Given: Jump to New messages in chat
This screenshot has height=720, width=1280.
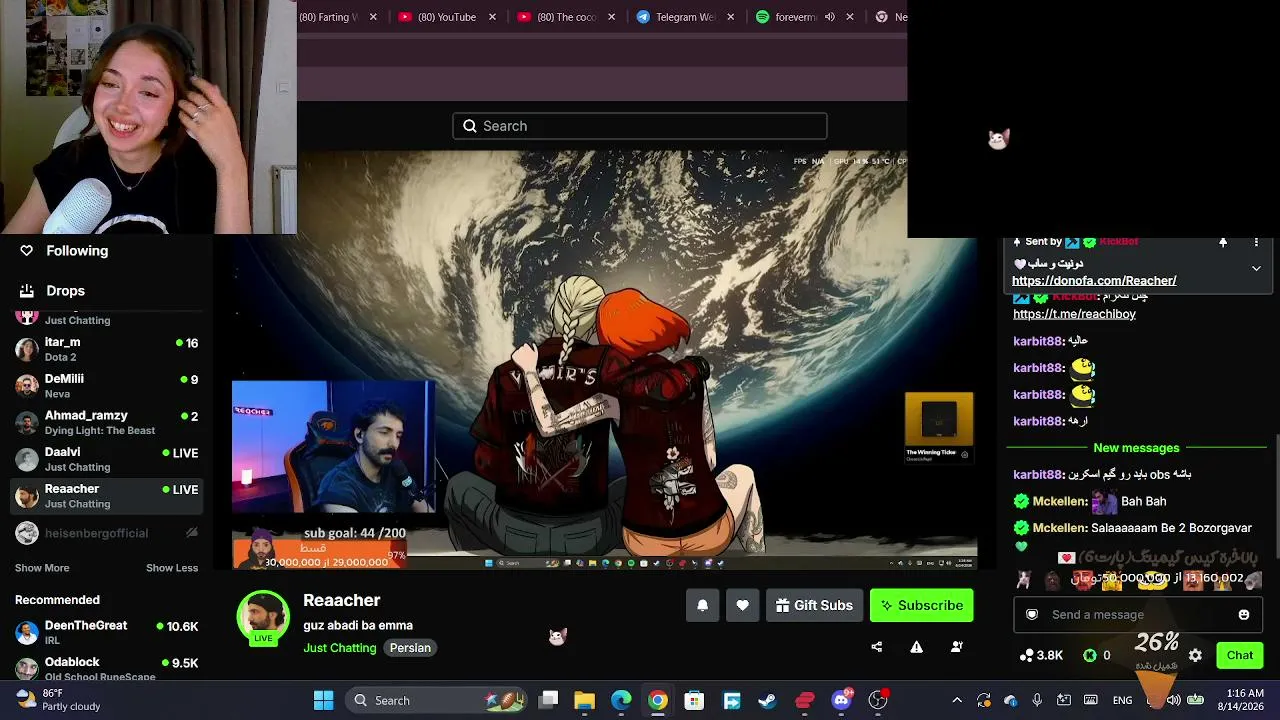Looking at the screenshot, I should coord(1136,448).
